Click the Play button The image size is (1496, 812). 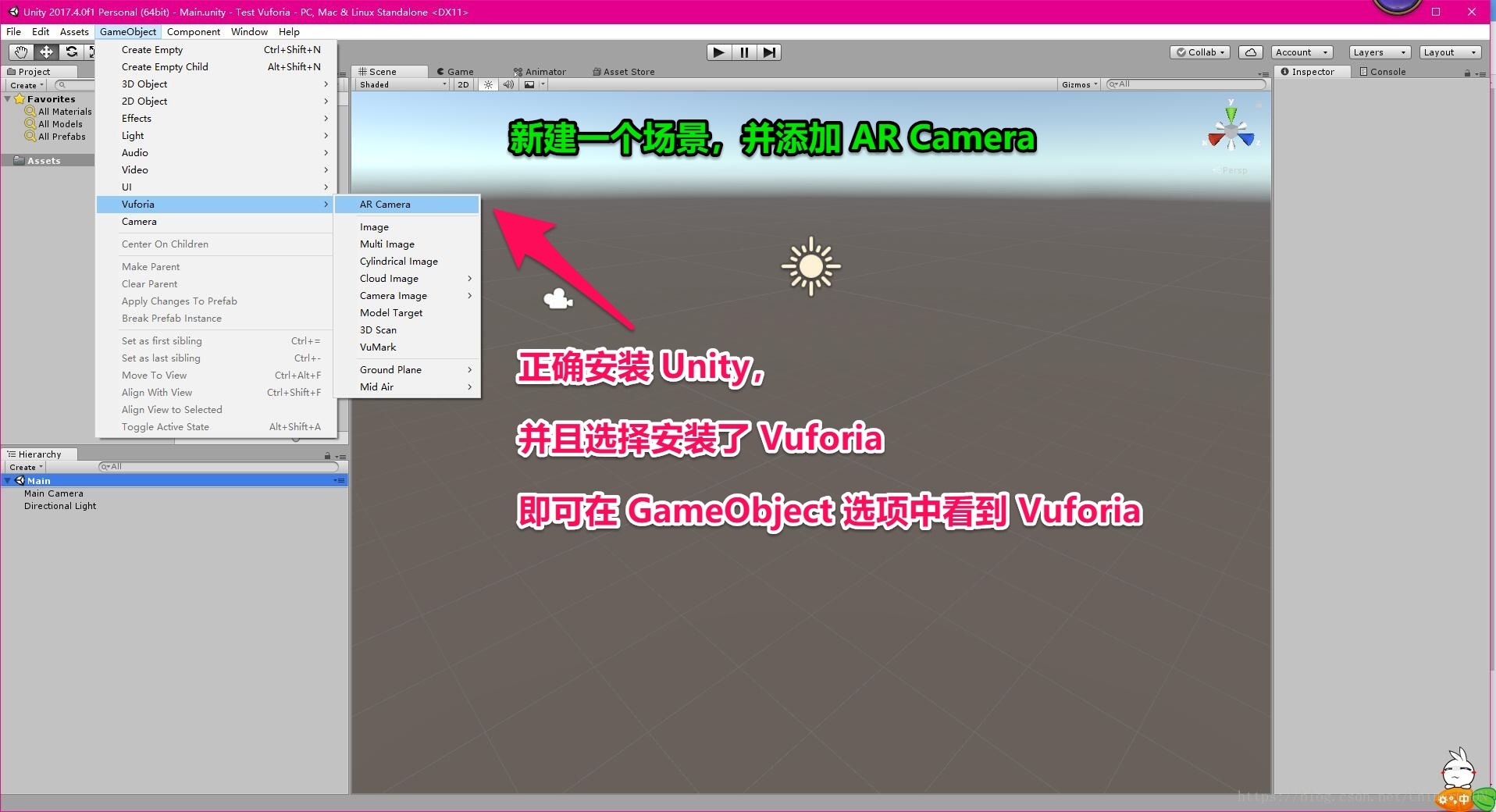[718, 52]
